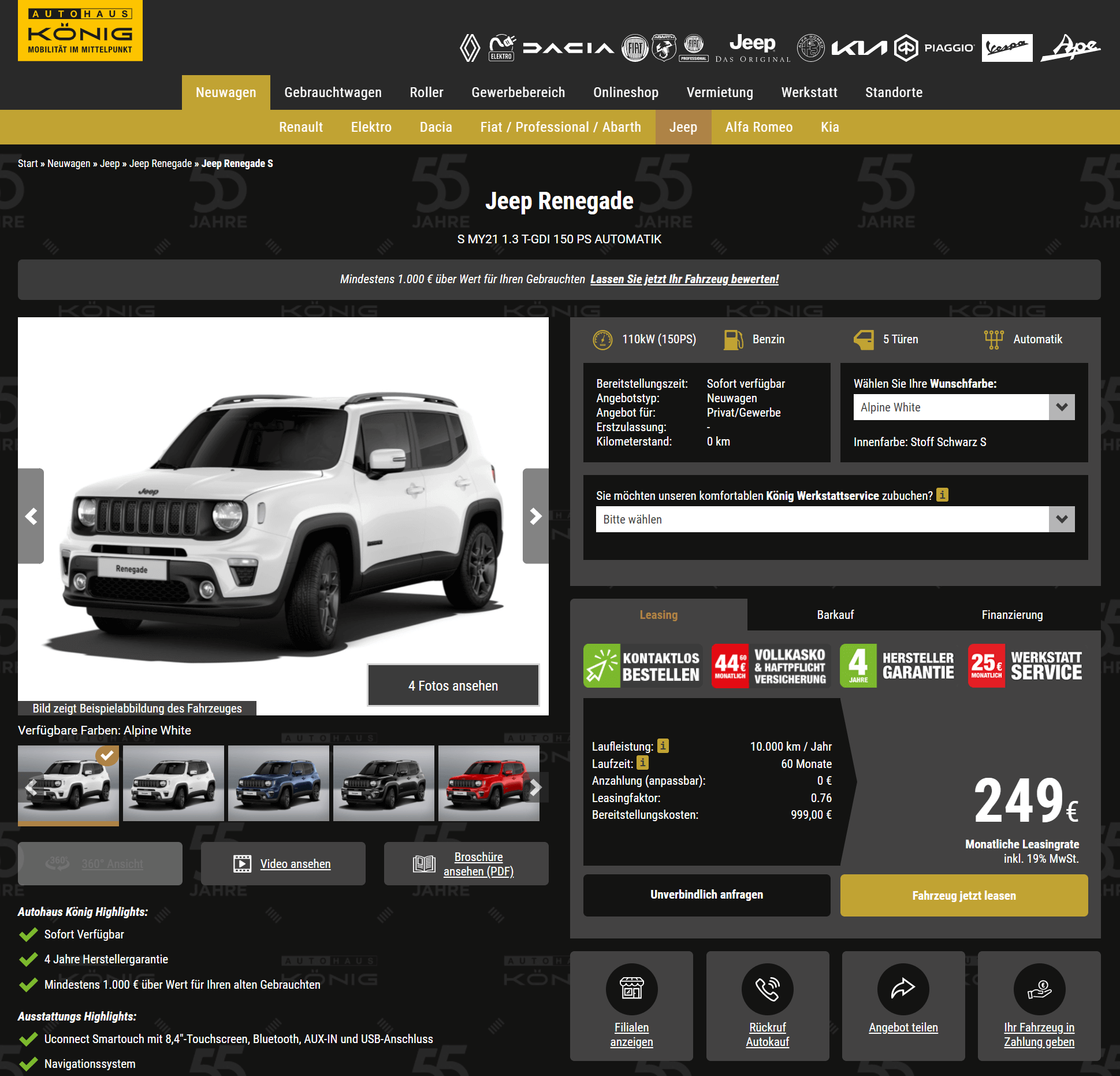Viewport: 1120px width, 1076px height.
Task: Click the Rückruf Autokauf phone icon
Action: click(x=768, y=989)
